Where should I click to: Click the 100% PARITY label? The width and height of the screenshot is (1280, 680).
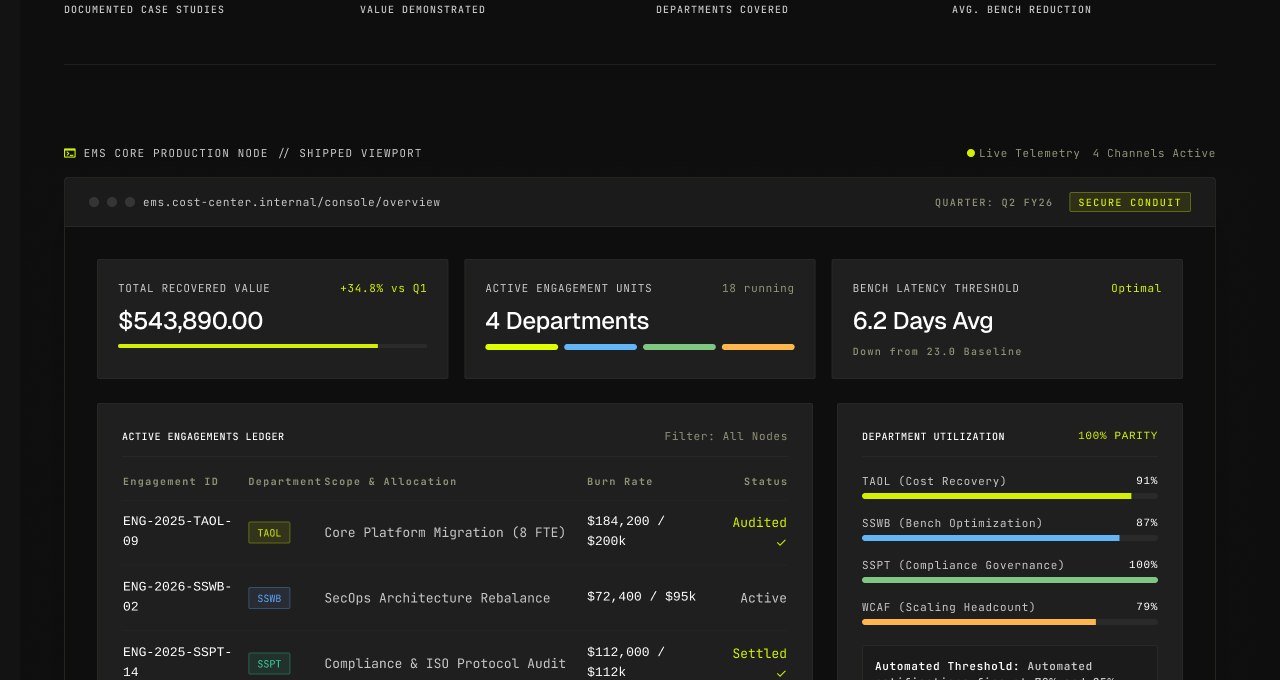[1118, 436]
